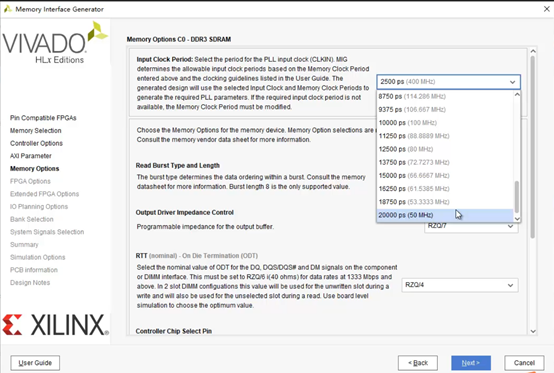Cancel the Memory Interface Generator wizard
554x373 pixels.
[x=524, y=363]
